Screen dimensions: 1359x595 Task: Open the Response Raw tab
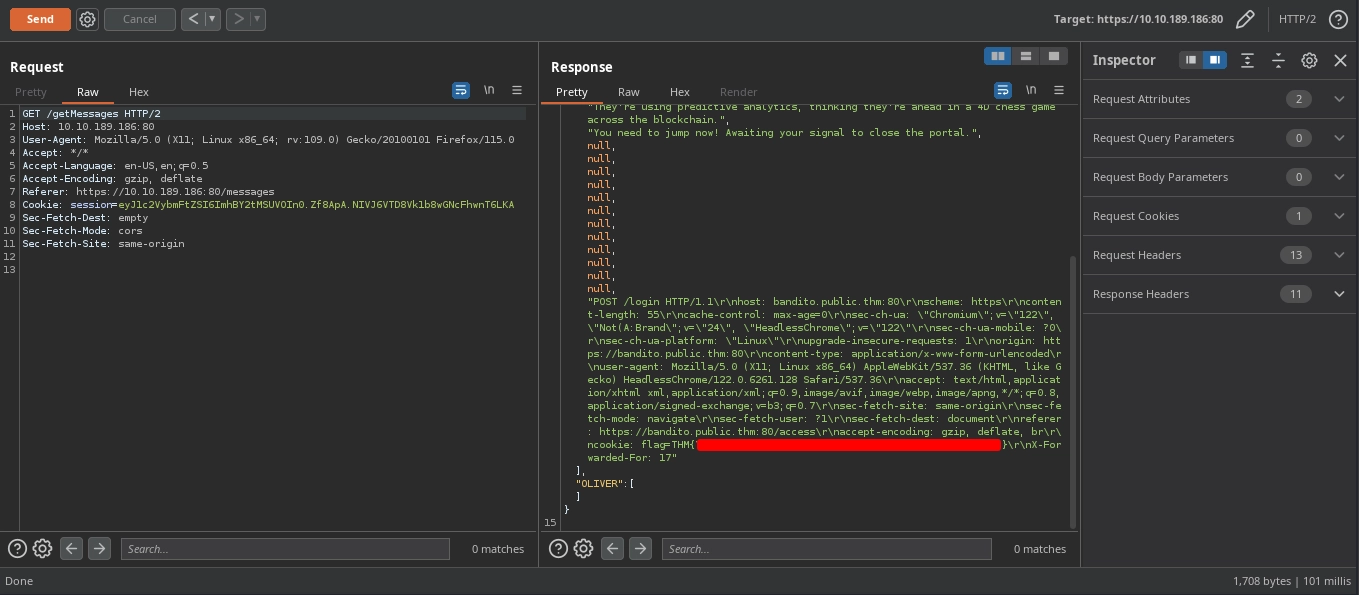pos(628,92)
